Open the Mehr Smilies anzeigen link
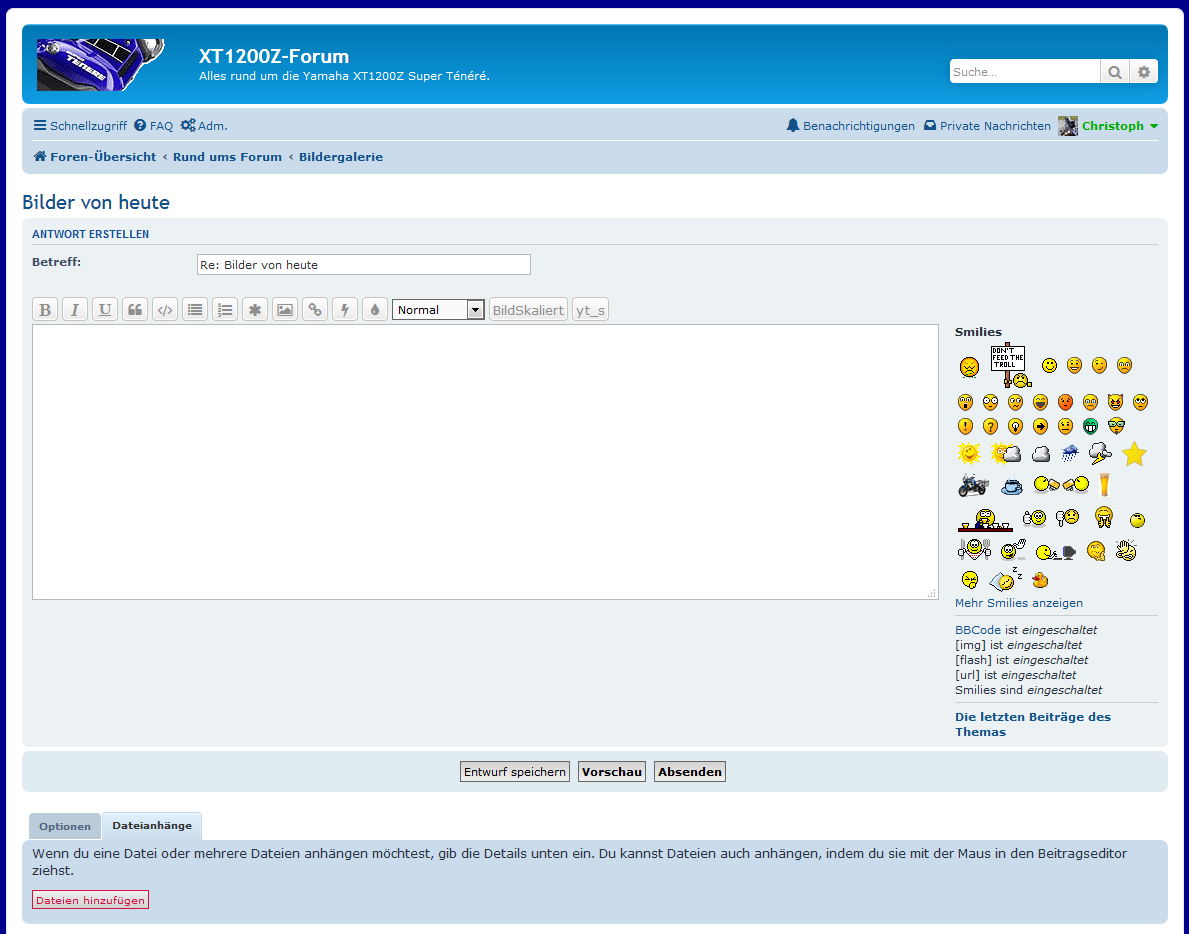The width and height of the screenshot is (1189, 934). [1018, 603]
